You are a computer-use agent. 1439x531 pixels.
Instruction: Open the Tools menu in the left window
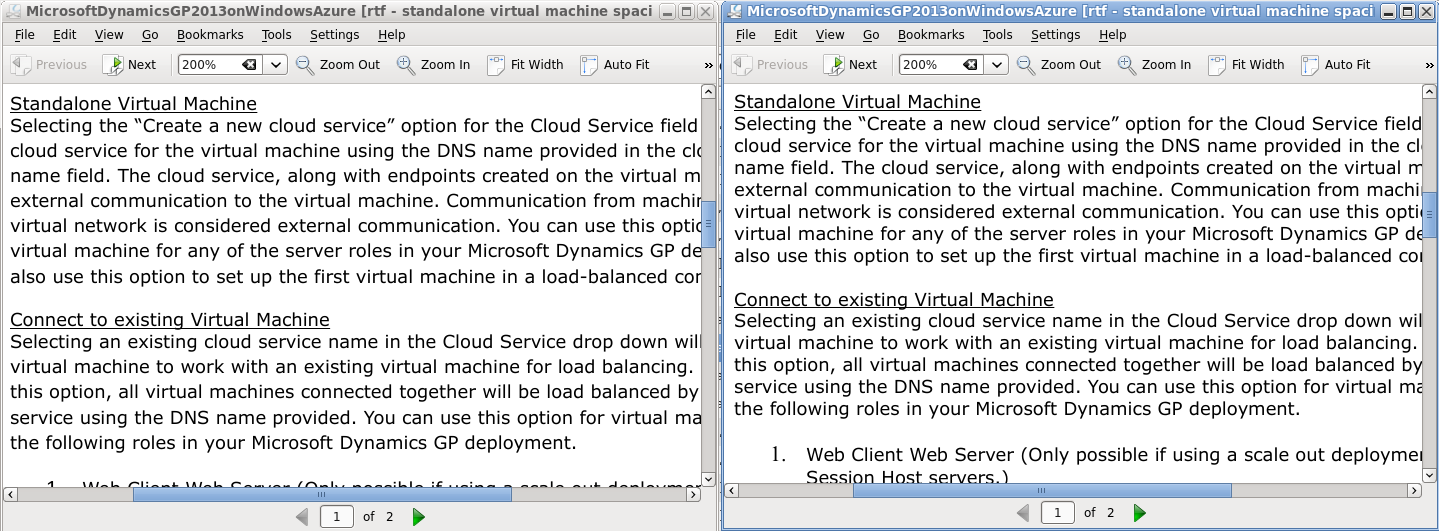pos(277,34)
